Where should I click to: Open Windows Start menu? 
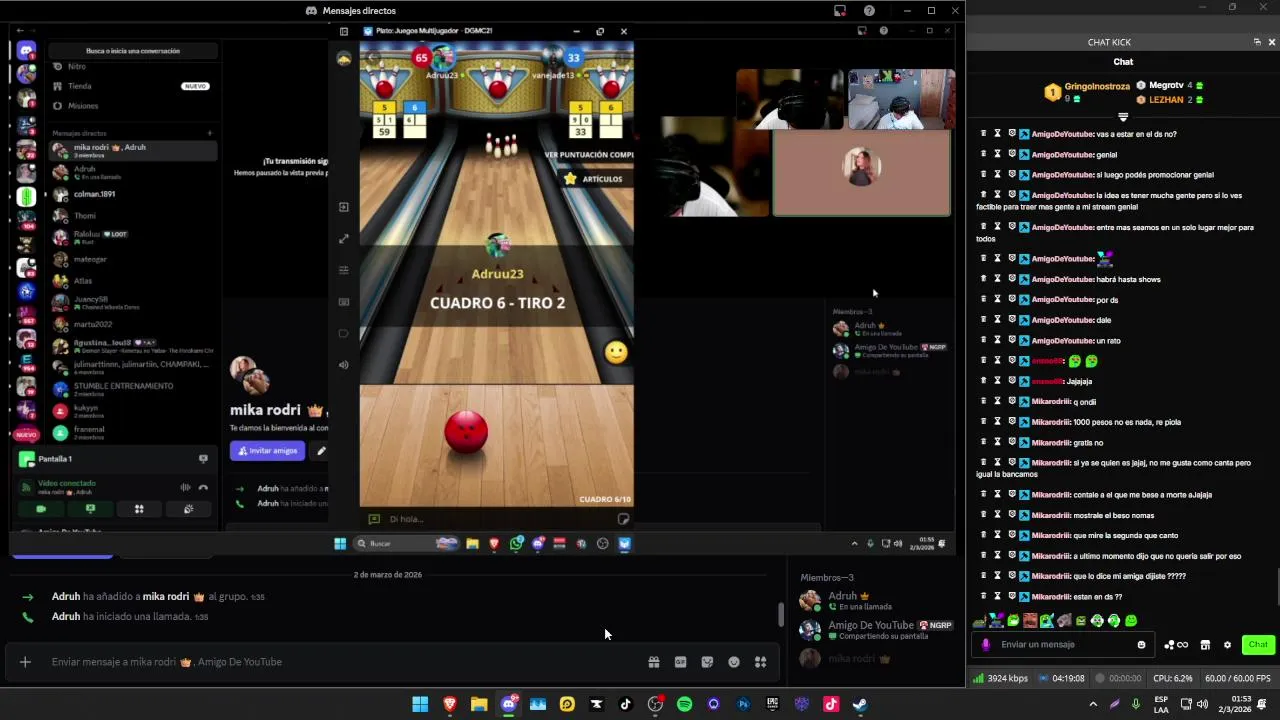[x=420, y=704]
